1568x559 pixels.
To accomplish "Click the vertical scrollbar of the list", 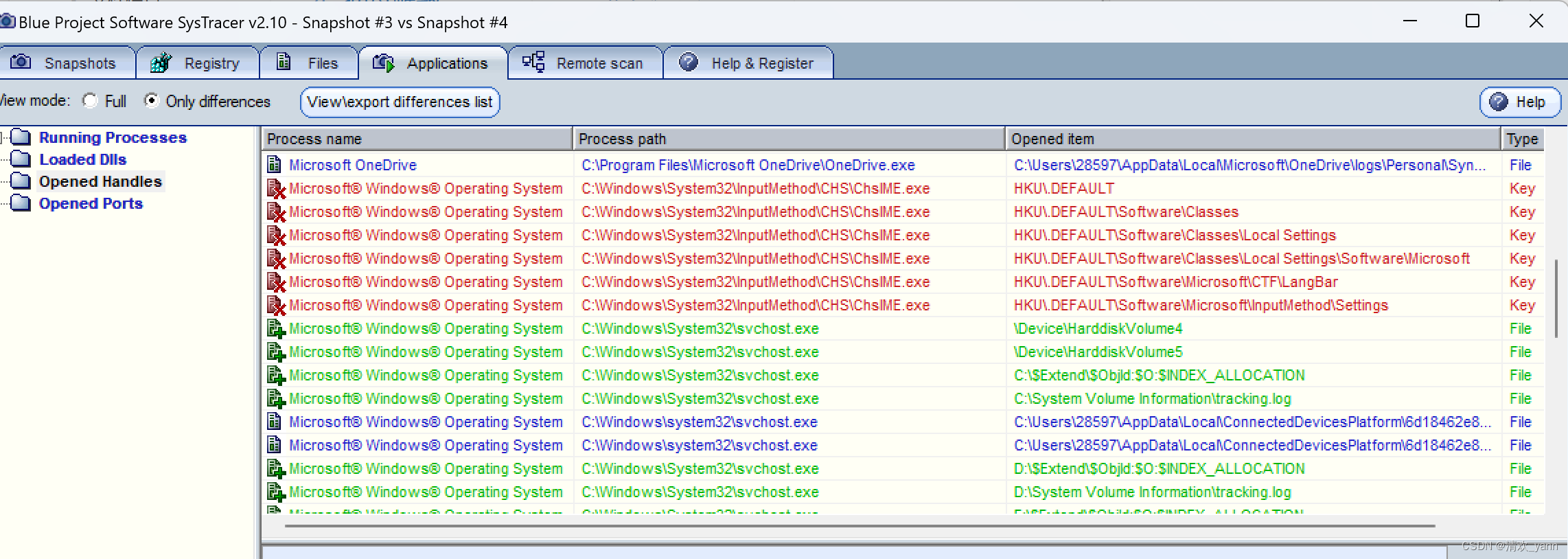I will pos(1556,299).
